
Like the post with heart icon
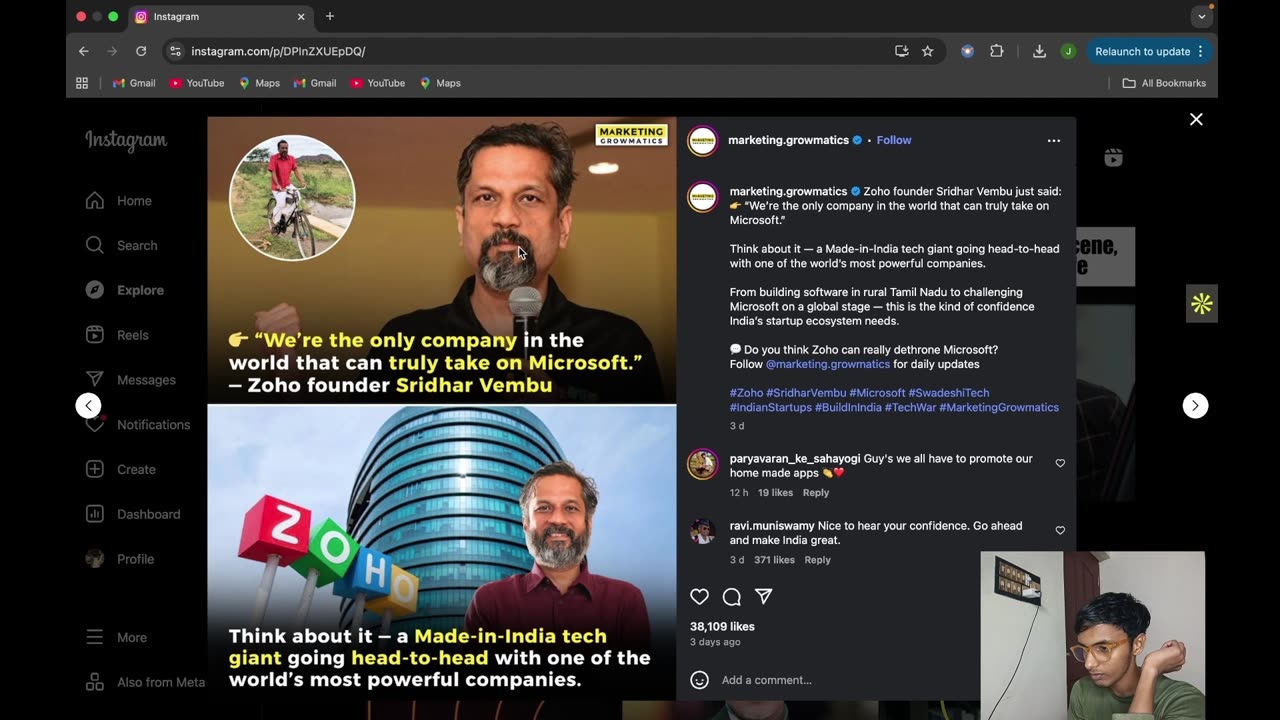point(700,597)
